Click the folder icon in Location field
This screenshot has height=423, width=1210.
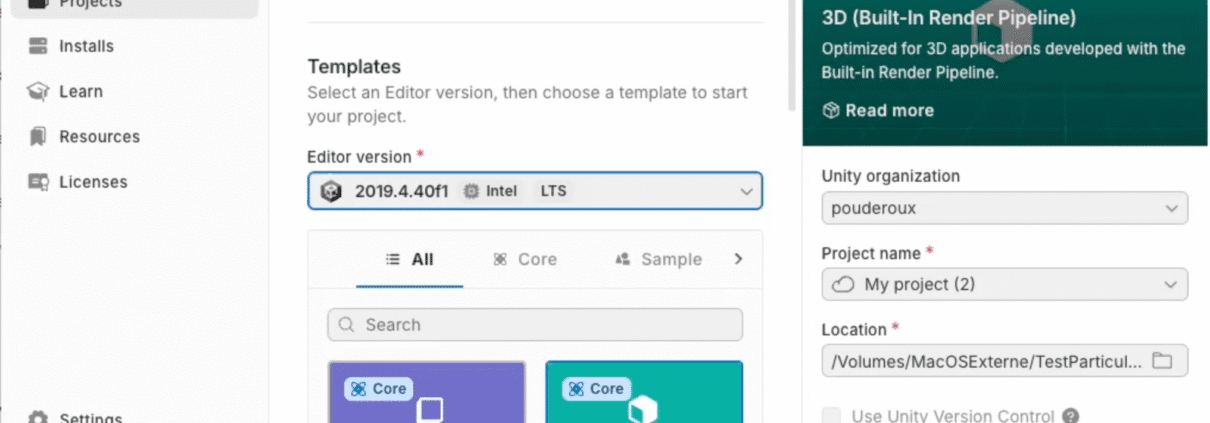(x=1161, y=361)
